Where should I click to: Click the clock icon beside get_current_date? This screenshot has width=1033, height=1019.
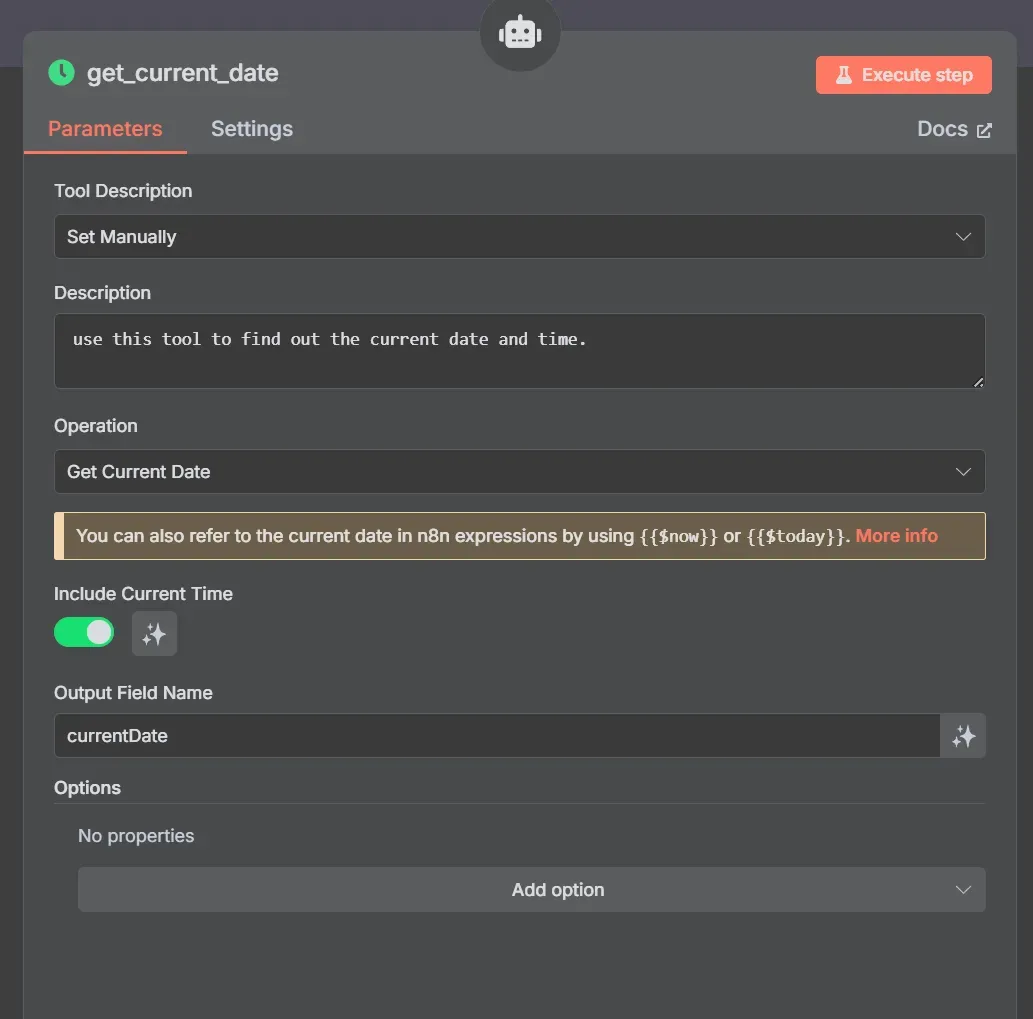[x=60, y=73]
